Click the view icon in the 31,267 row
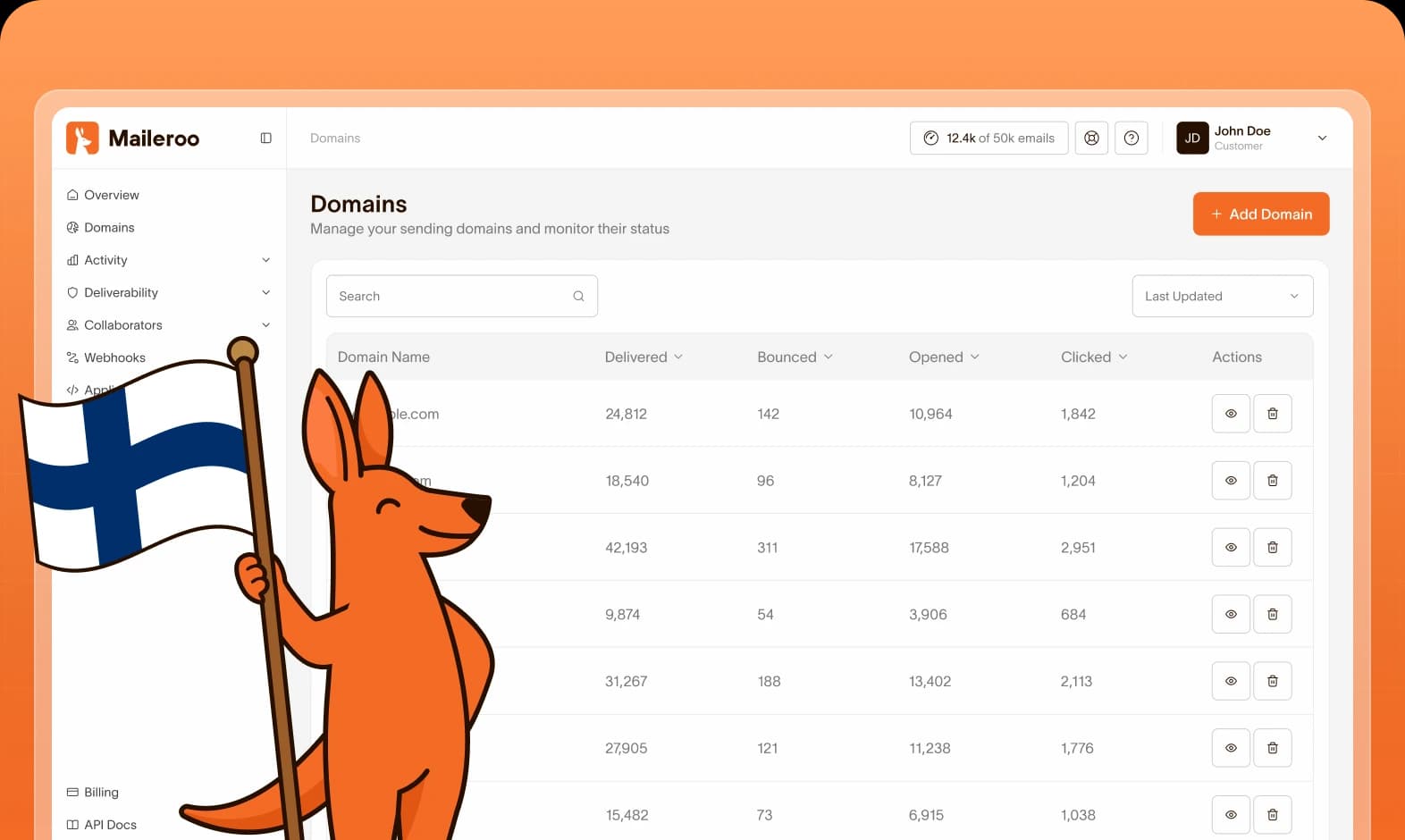The height and width of the screenshot is (840, 1405). pos(1231,681)
